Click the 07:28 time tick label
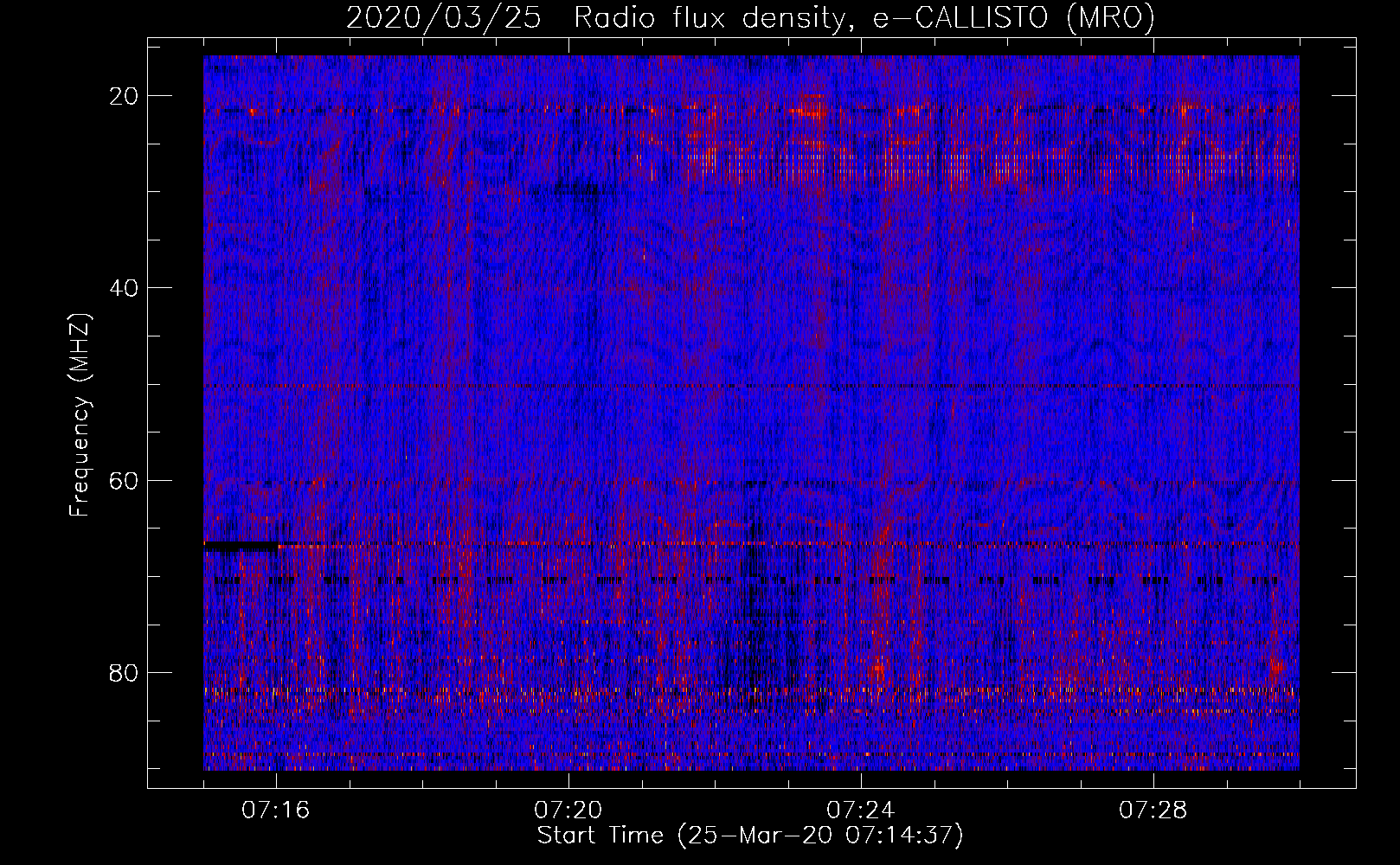 point(1153,811)
